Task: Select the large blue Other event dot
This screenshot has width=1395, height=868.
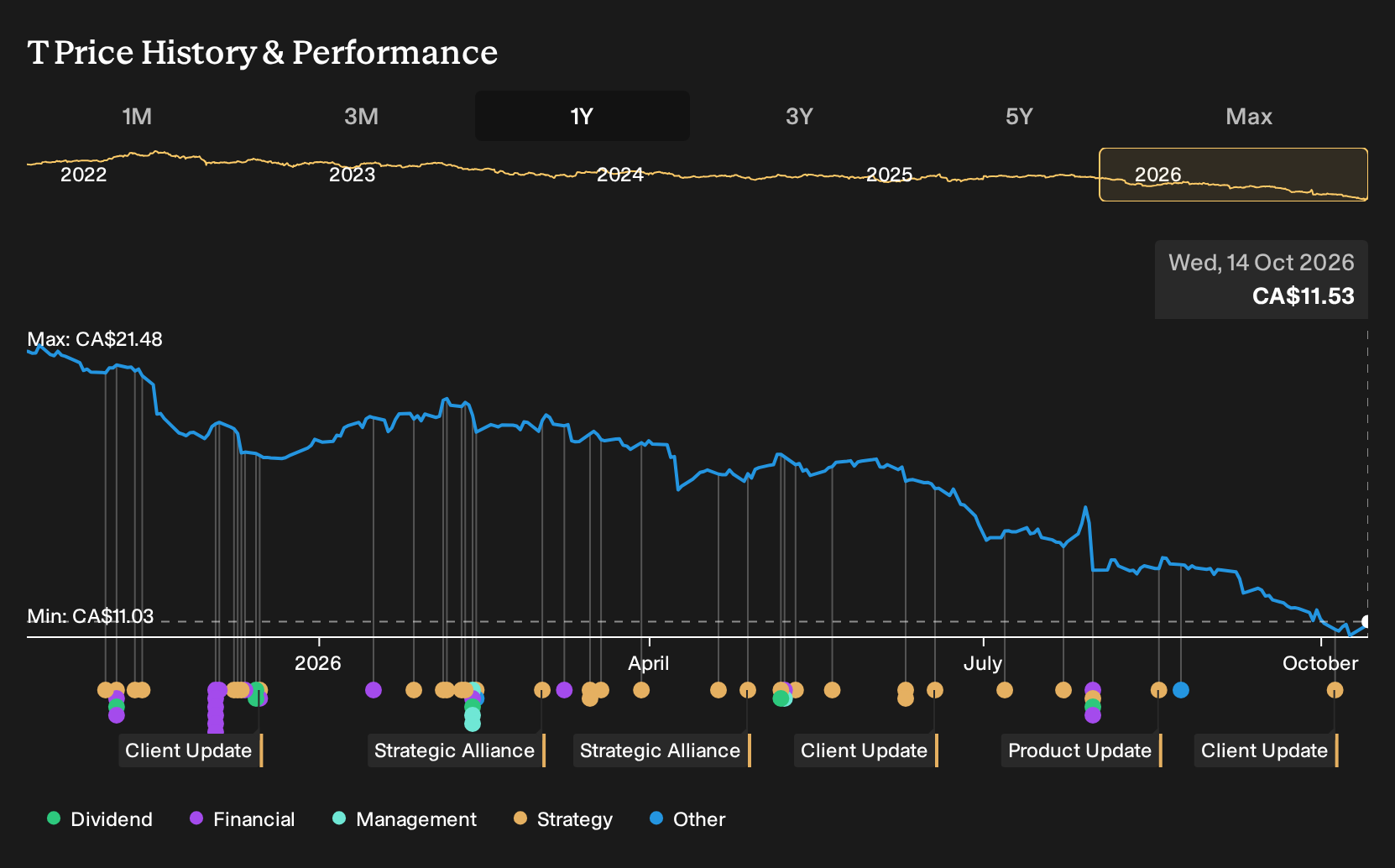Action: (1181, 690)
